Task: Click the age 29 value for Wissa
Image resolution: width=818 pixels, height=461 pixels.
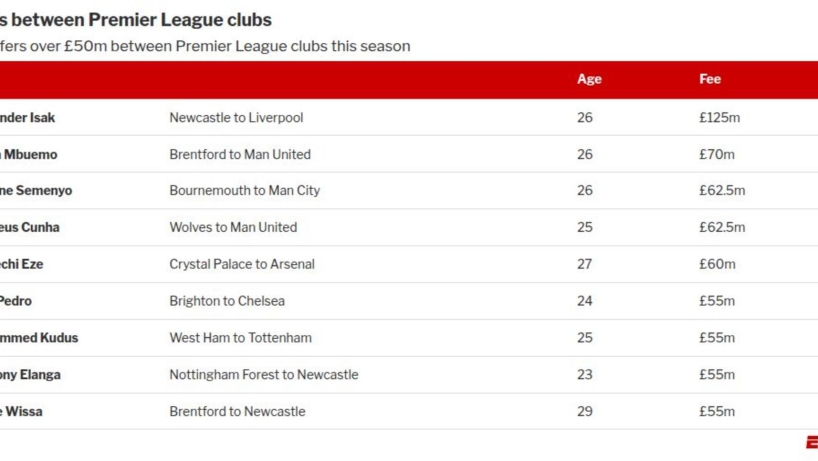Action: 585,412
